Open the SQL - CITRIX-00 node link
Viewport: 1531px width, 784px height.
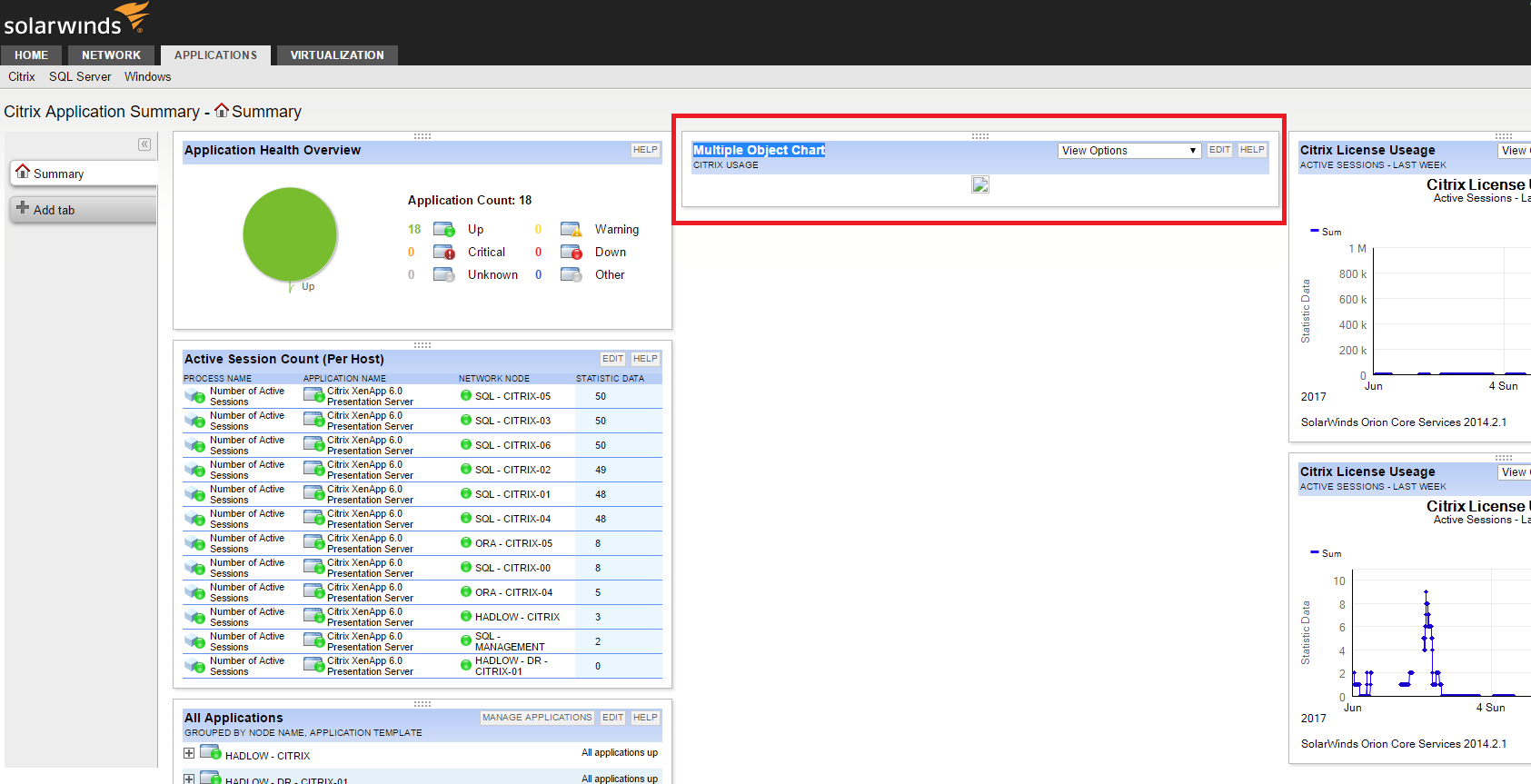point(512,568)
